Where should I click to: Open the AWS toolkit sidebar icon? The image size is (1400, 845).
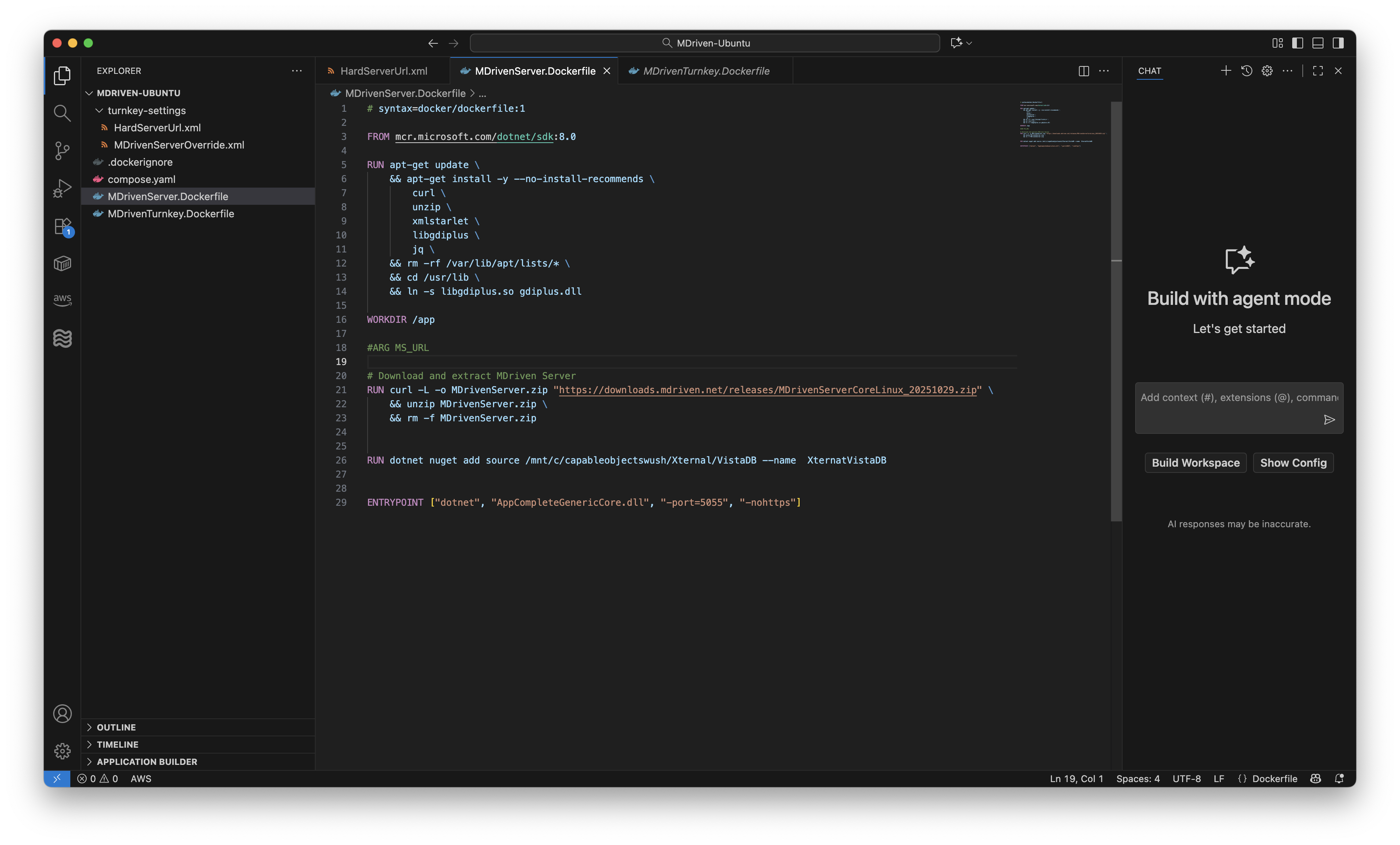(62, 300)
